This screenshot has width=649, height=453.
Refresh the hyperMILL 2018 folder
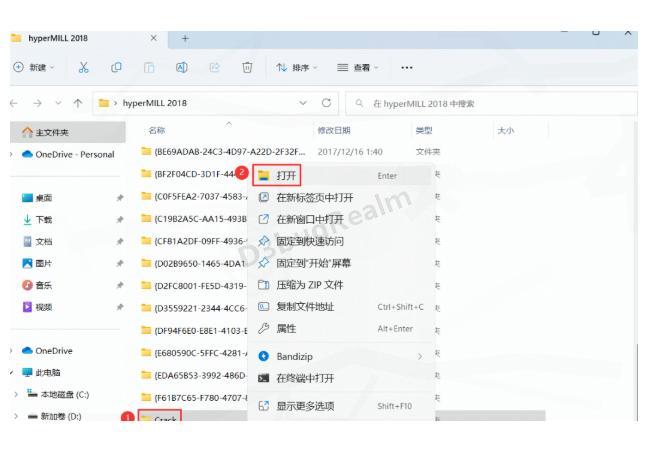click(x=326, y=103)
